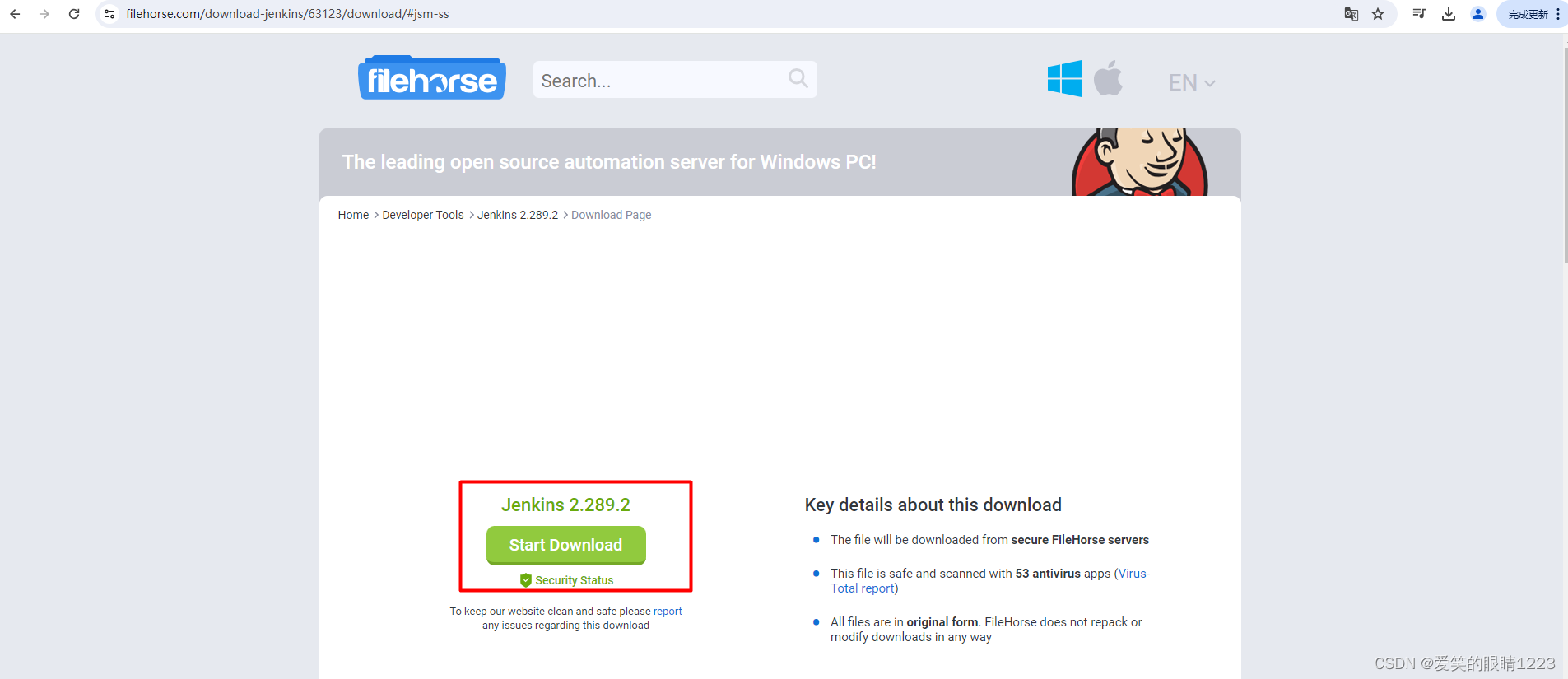
Task: Click the magnifier search icon
Action: tap(798, 79)
